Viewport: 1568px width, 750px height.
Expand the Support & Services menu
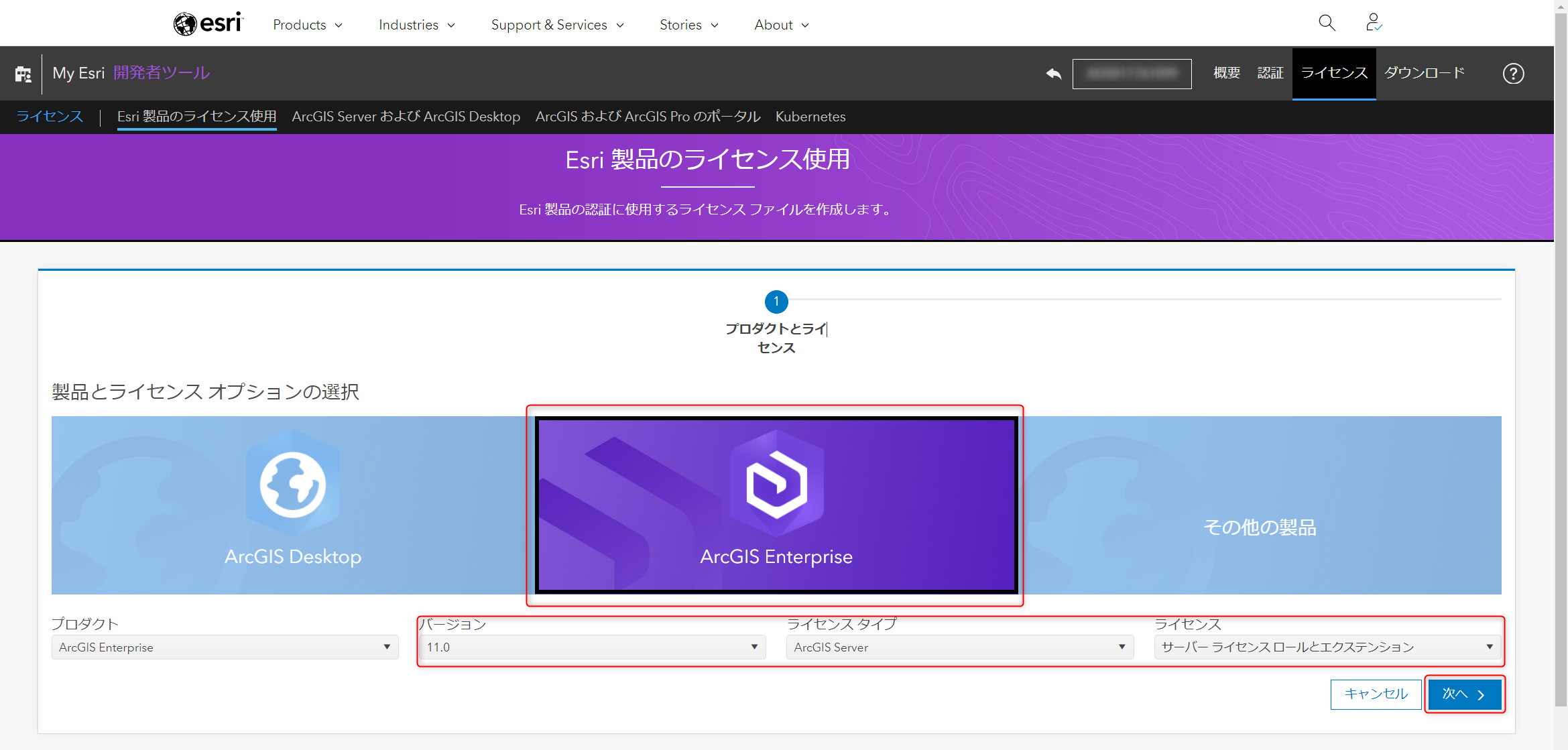[558, 25]
